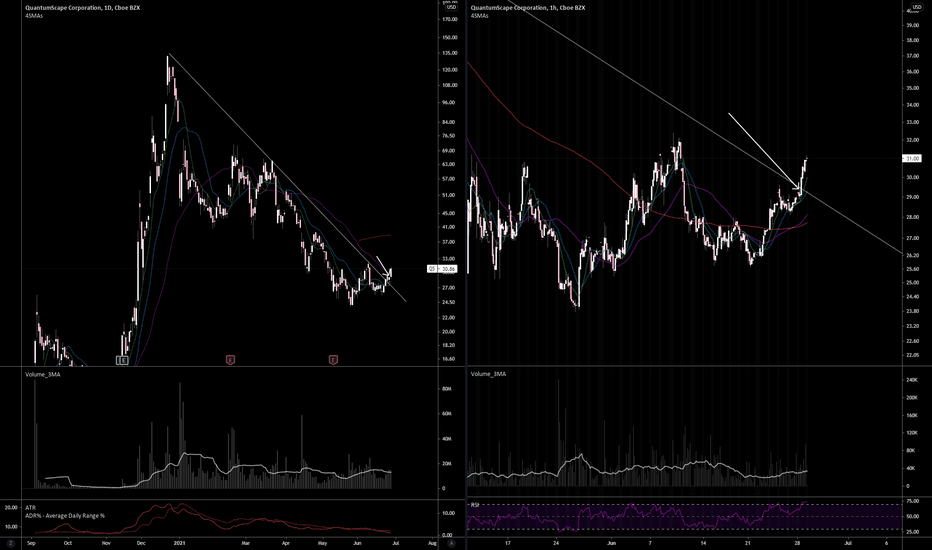Click the '36.00' level on hourly price axis
The width and height of the screenshot is (932, 550).
click(x=912, y=72)
